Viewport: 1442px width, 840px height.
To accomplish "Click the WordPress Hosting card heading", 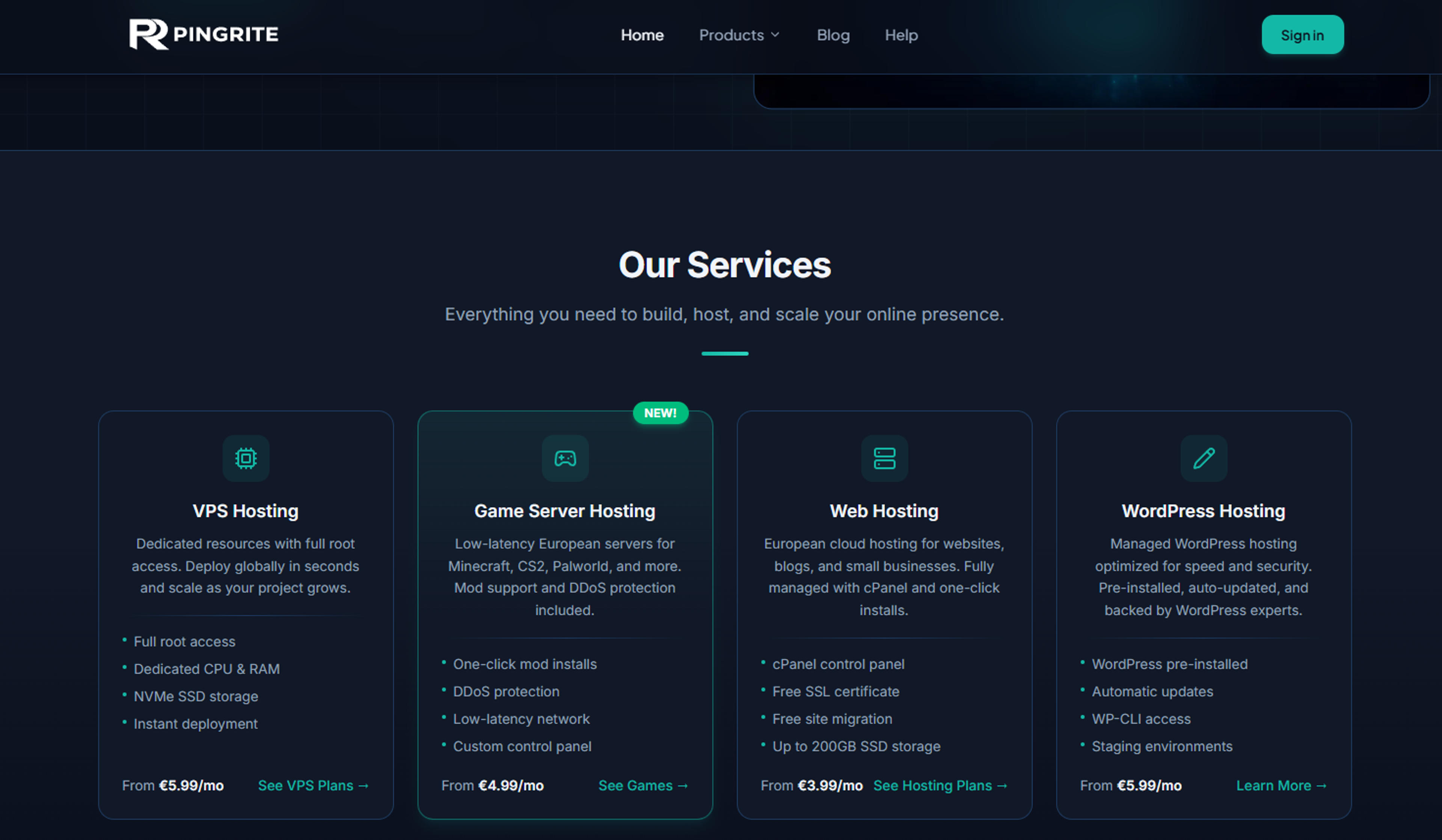I will (1204, 510).
